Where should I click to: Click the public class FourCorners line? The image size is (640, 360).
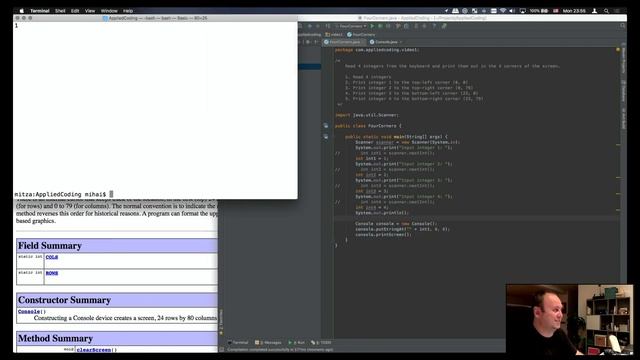[368, 126]
